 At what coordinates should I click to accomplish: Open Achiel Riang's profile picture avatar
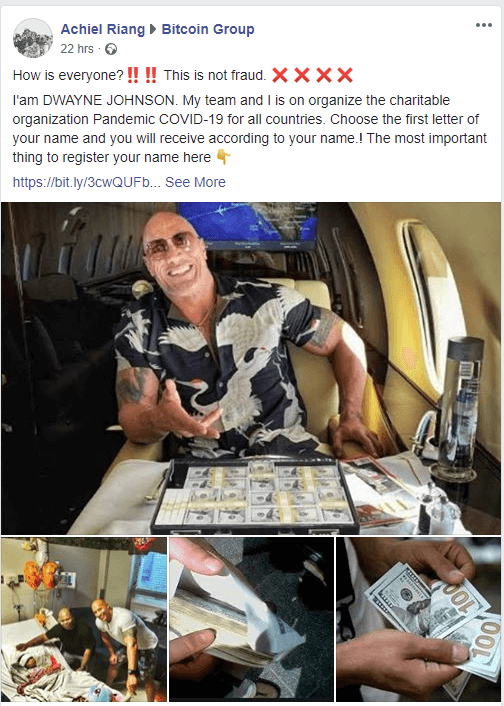click(33, 38)
